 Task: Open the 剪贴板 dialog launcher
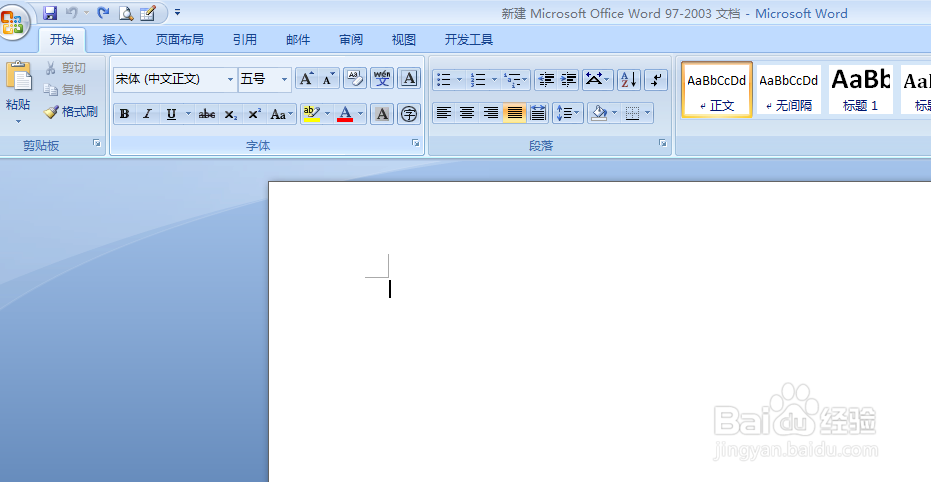[97, 143]
